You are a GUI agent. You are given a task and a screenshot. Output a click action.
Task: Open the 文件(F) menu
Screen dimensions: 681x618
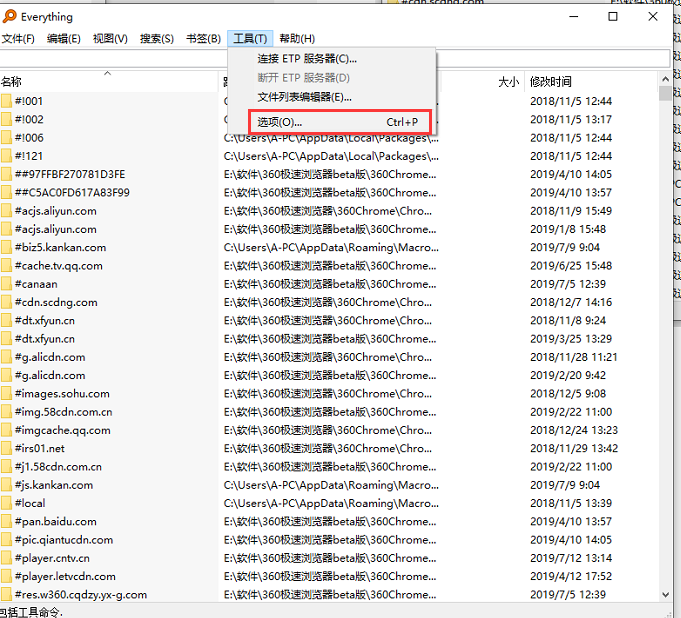(x=18, y=39)
